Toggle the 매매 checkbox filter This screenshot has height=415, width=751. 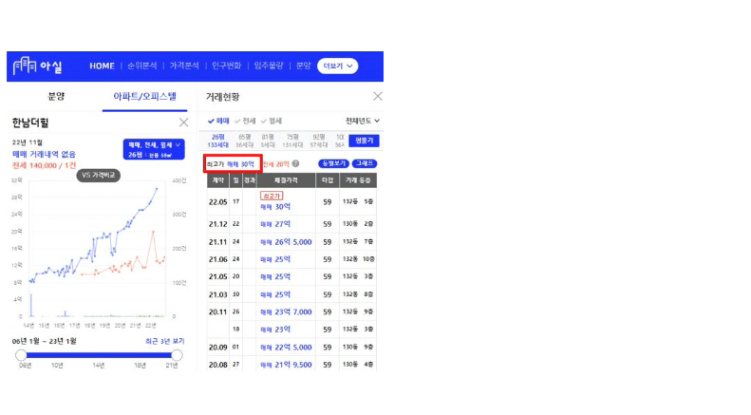click(218, 121)
